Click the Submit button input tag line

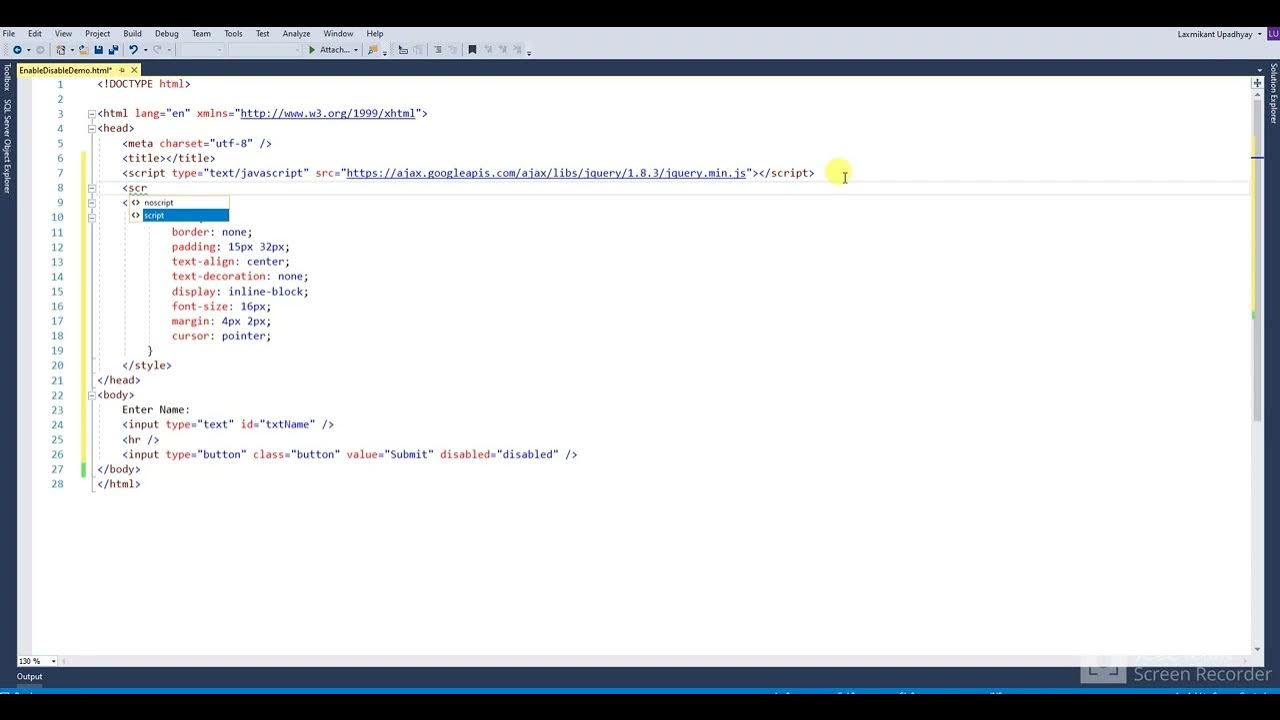[350, 455]
